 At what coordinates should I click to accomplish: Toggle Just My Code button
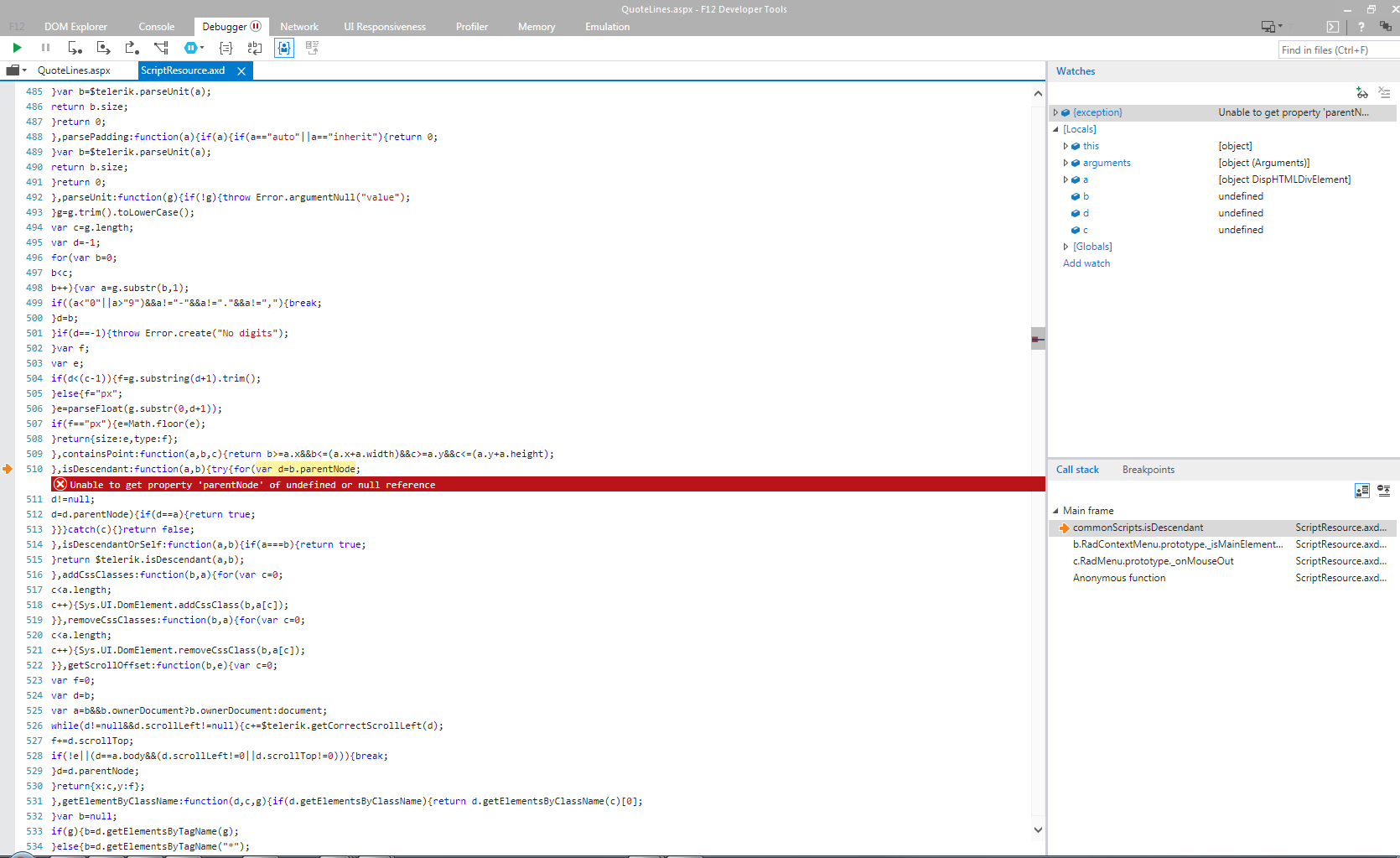(284, 48)
